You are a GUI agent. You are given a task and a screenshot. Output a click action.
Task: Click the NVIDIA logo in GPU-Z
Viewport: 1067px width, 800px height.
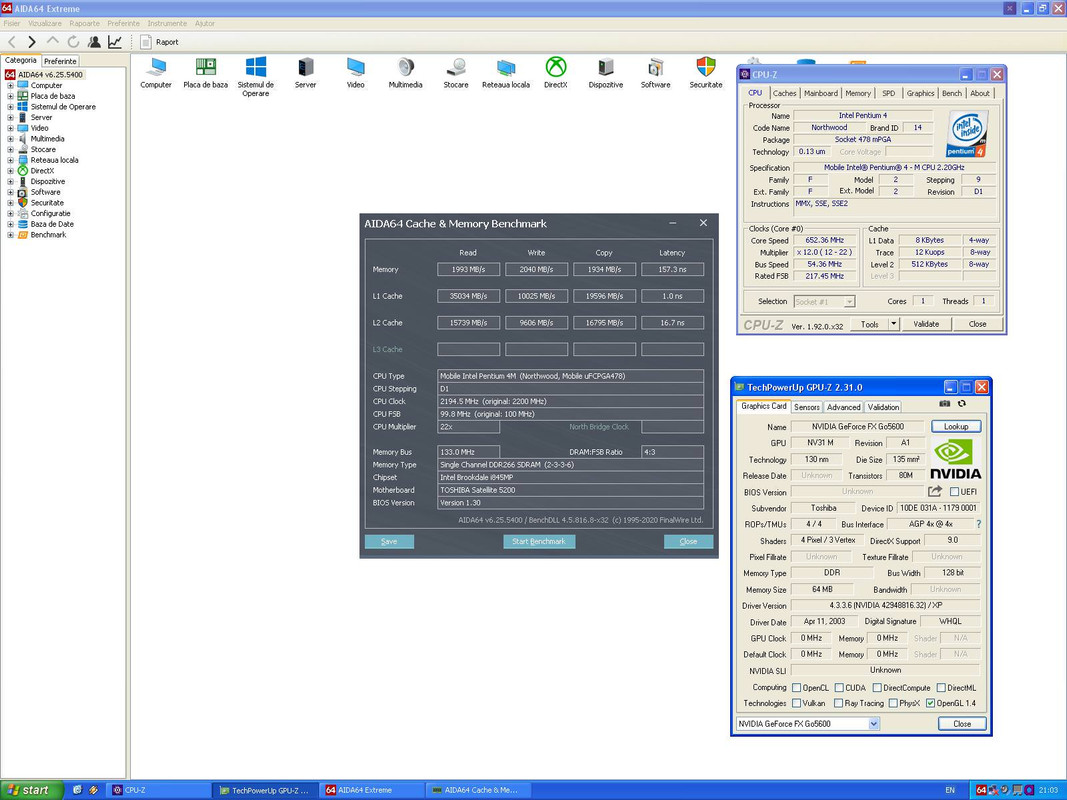point(955,459)
